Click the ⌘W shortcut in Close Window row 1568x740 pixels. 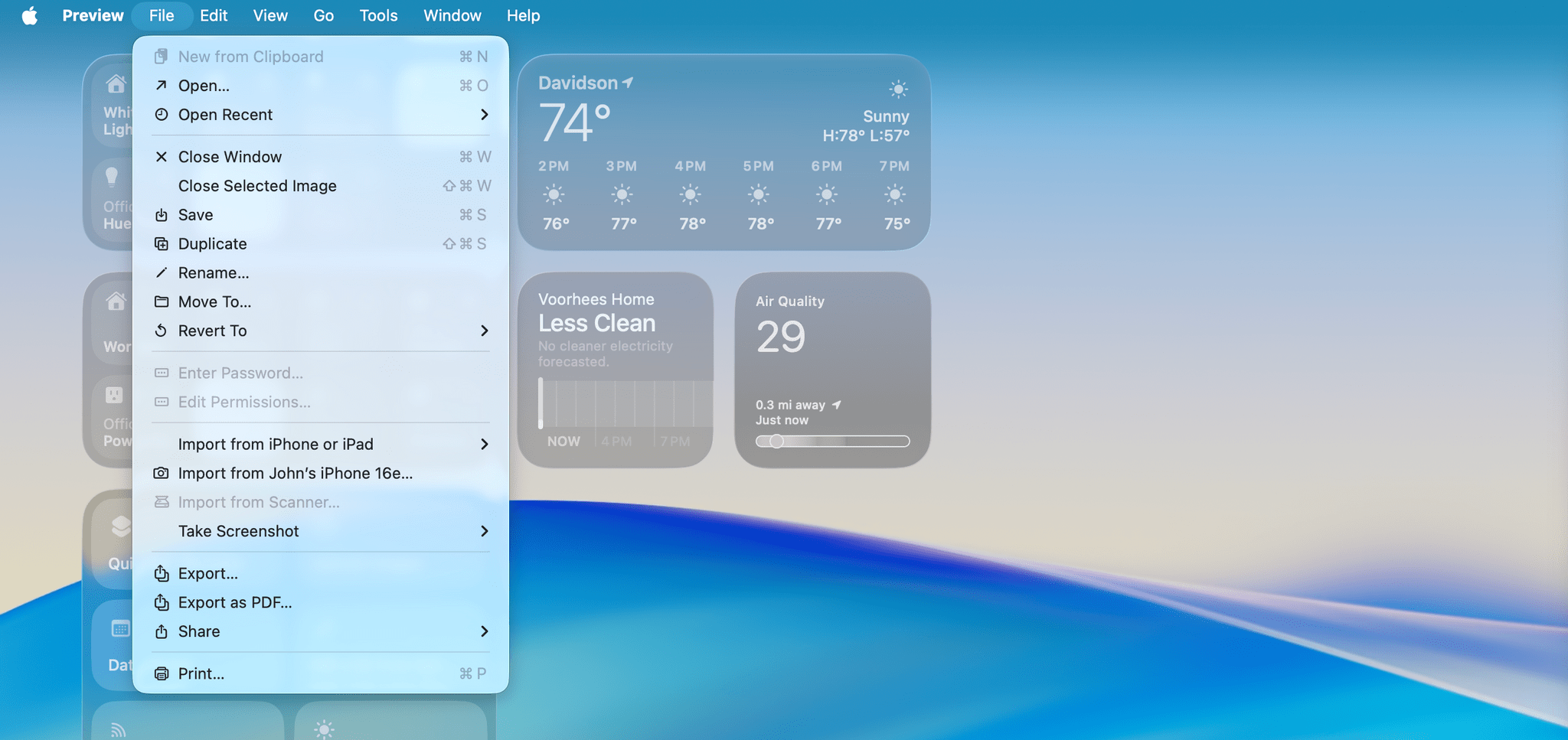475,157
